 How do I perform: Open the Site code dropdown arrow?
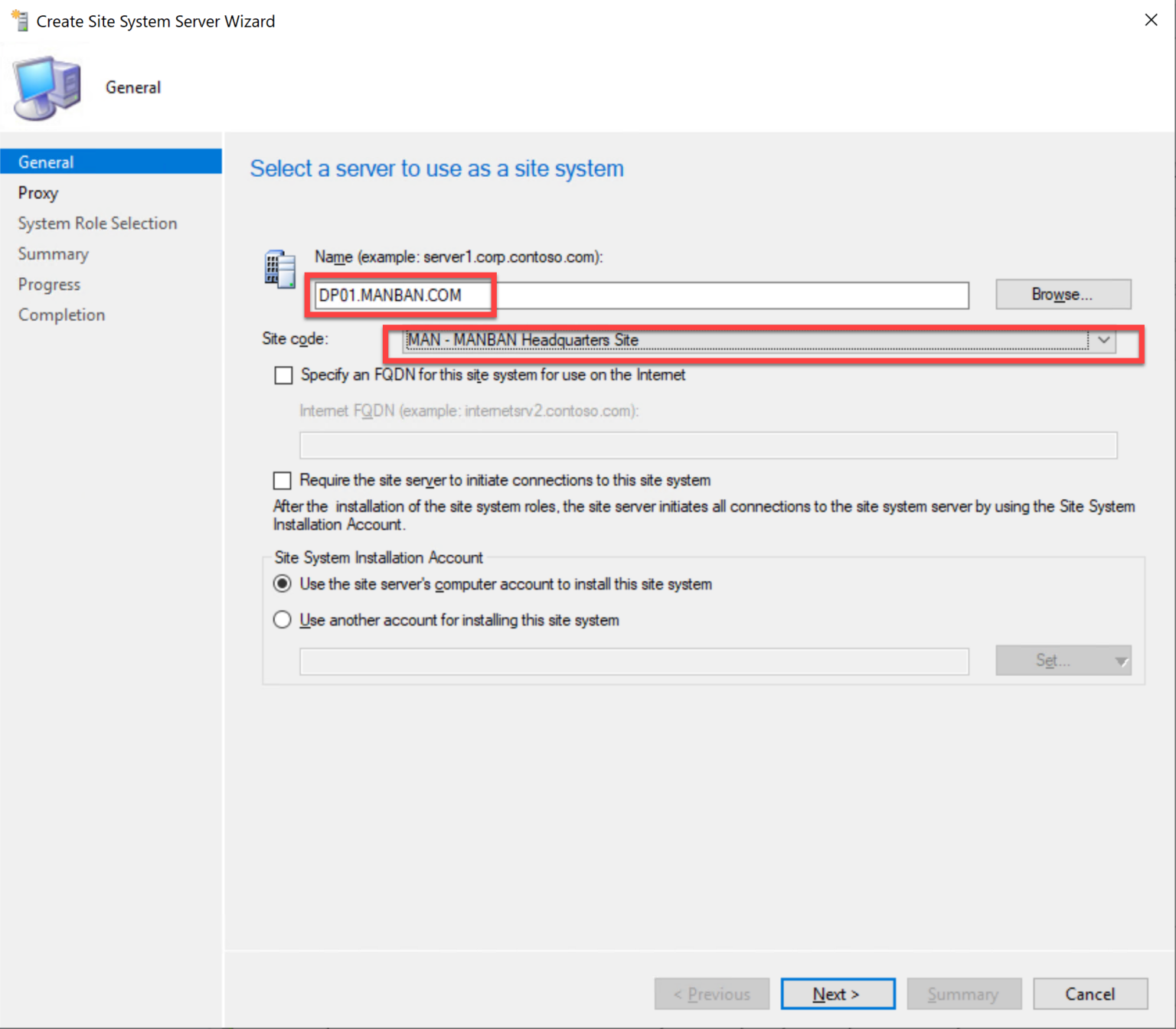point(1104,340)
